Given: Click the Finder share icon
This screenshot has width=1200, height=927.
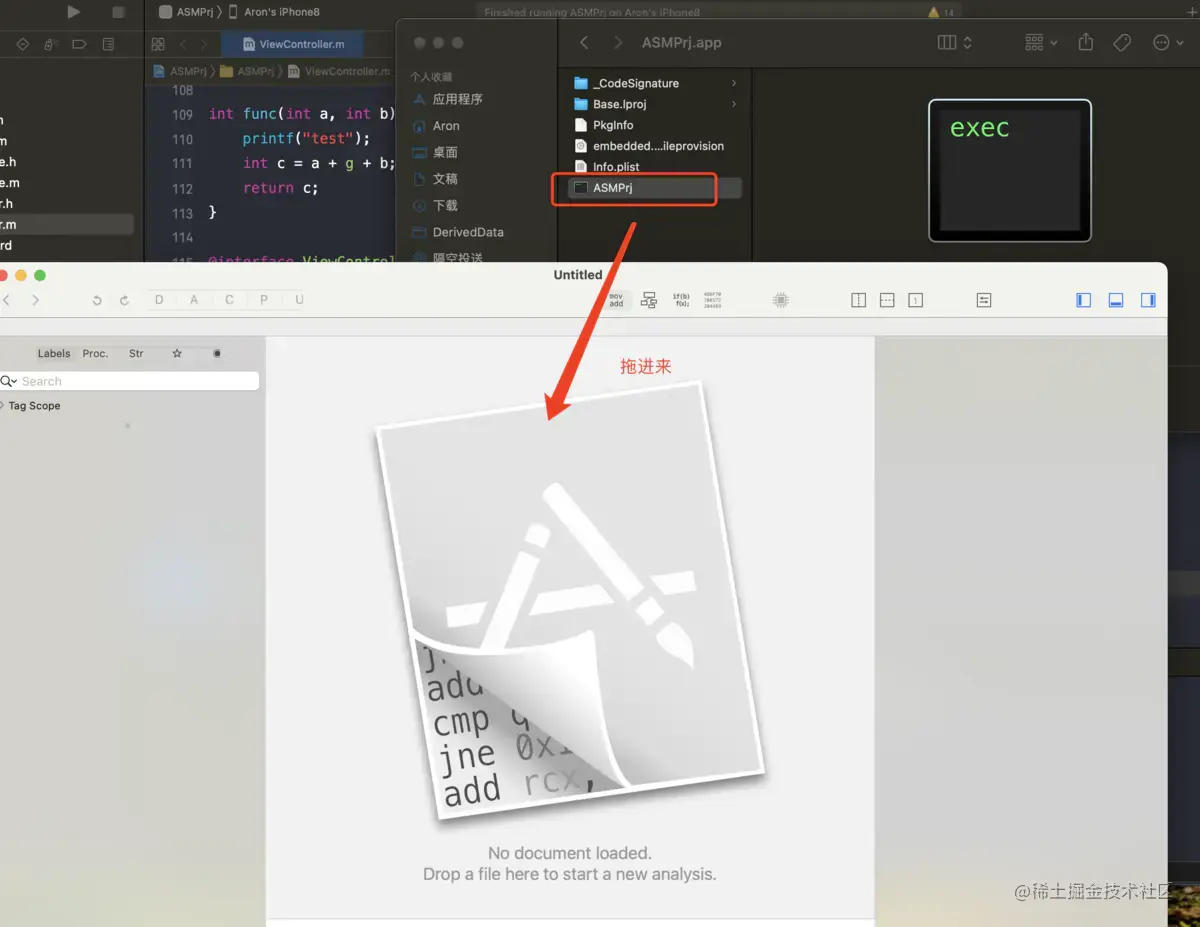Looking at the screenshot, I should (x=1086, y=43).
